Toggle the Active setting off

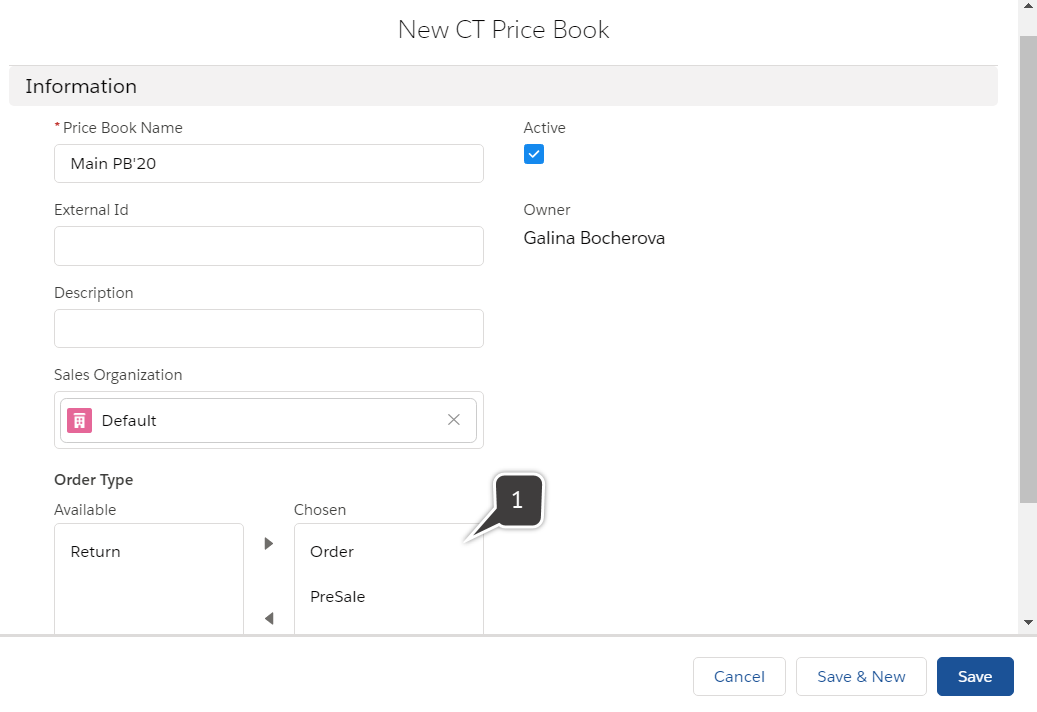click(533, 153)
